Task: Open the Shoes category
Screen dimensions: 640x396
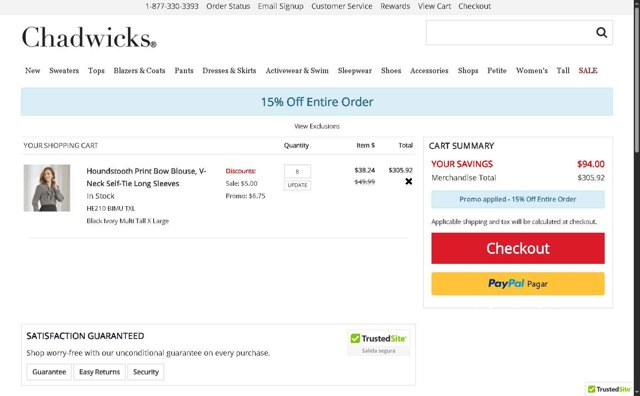Action: (x=391, y=71)
